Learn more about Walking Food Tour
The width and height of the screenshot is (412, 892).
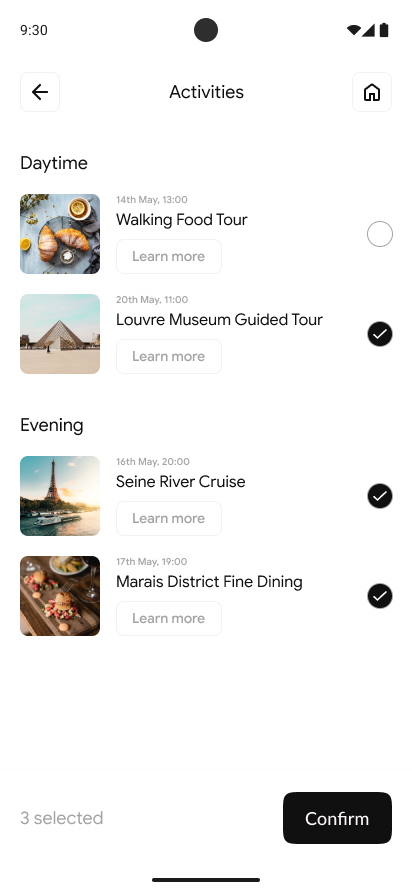pos(169,257)
